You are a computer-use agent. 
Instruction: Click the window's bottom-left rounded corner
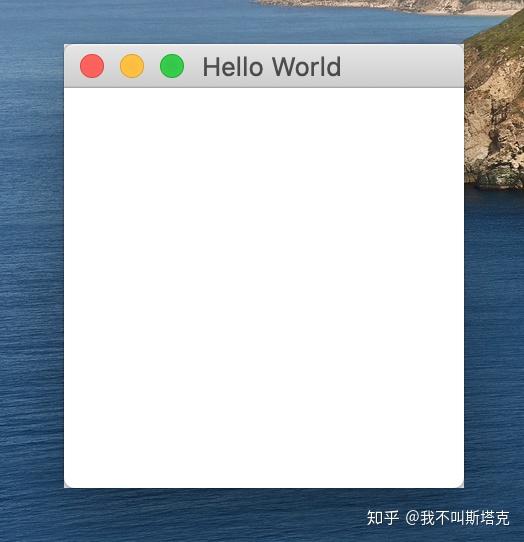pos(67,485)
